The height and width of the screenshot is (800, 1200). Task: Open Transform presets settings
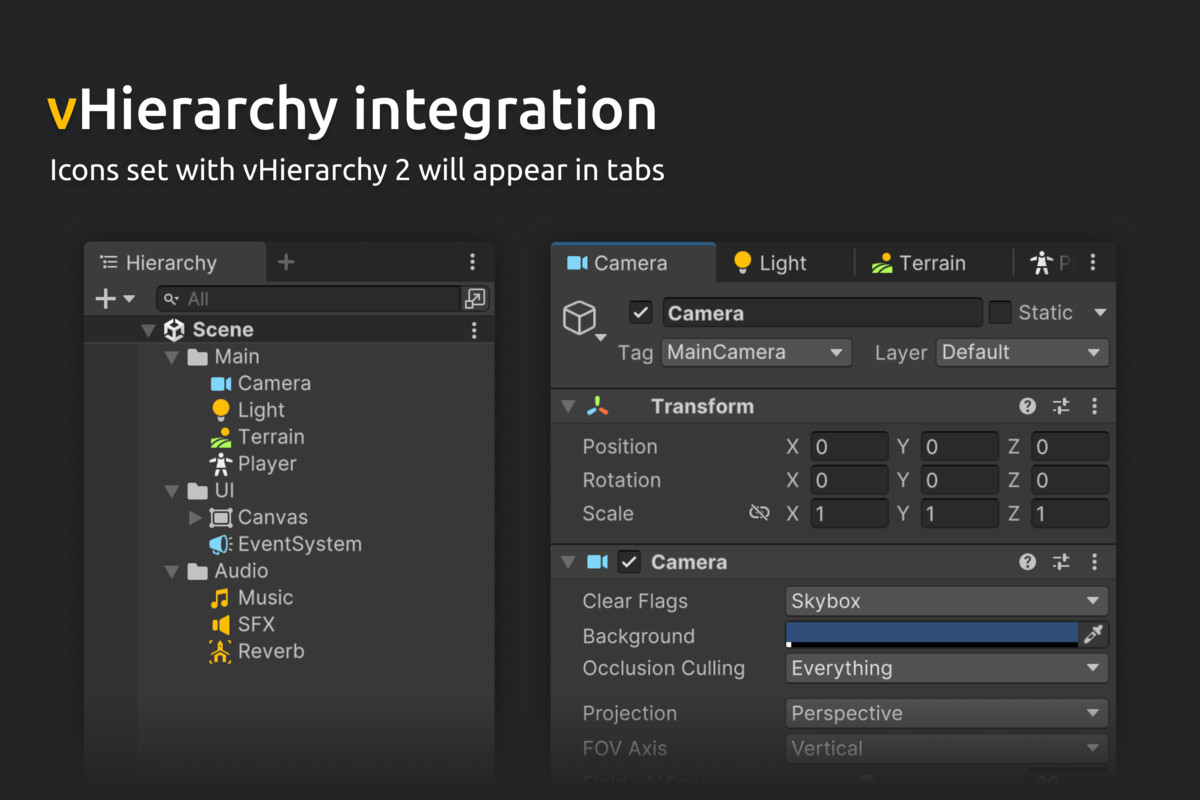tap(1061, 406)
